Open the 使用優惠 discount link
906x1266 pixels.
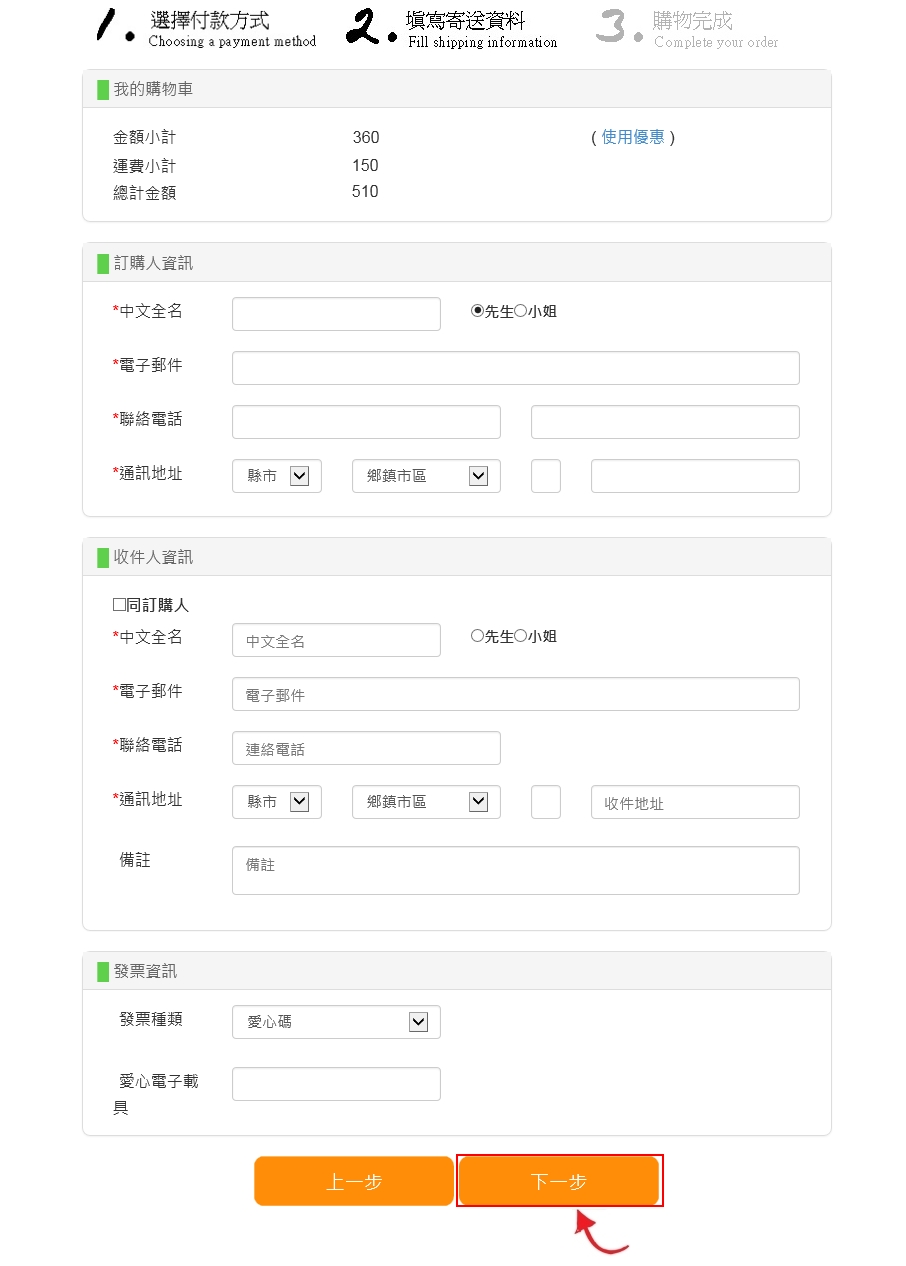tap(633, 137)
